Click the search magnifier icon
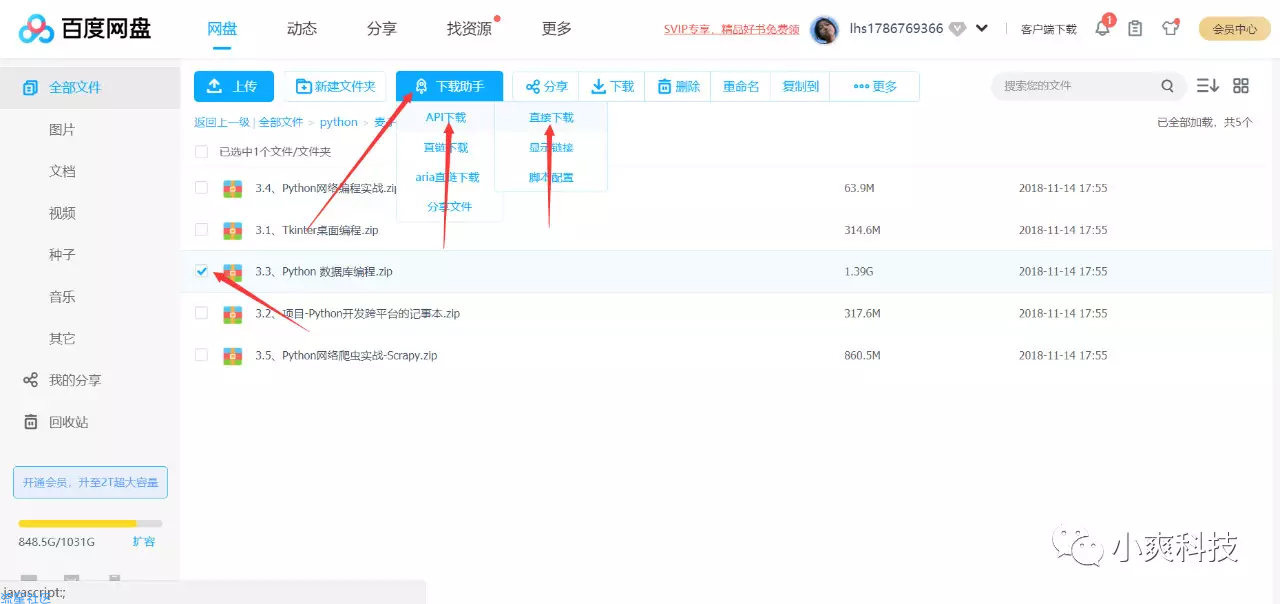This screenshot has width=1280, height=604. point(1167,86)
